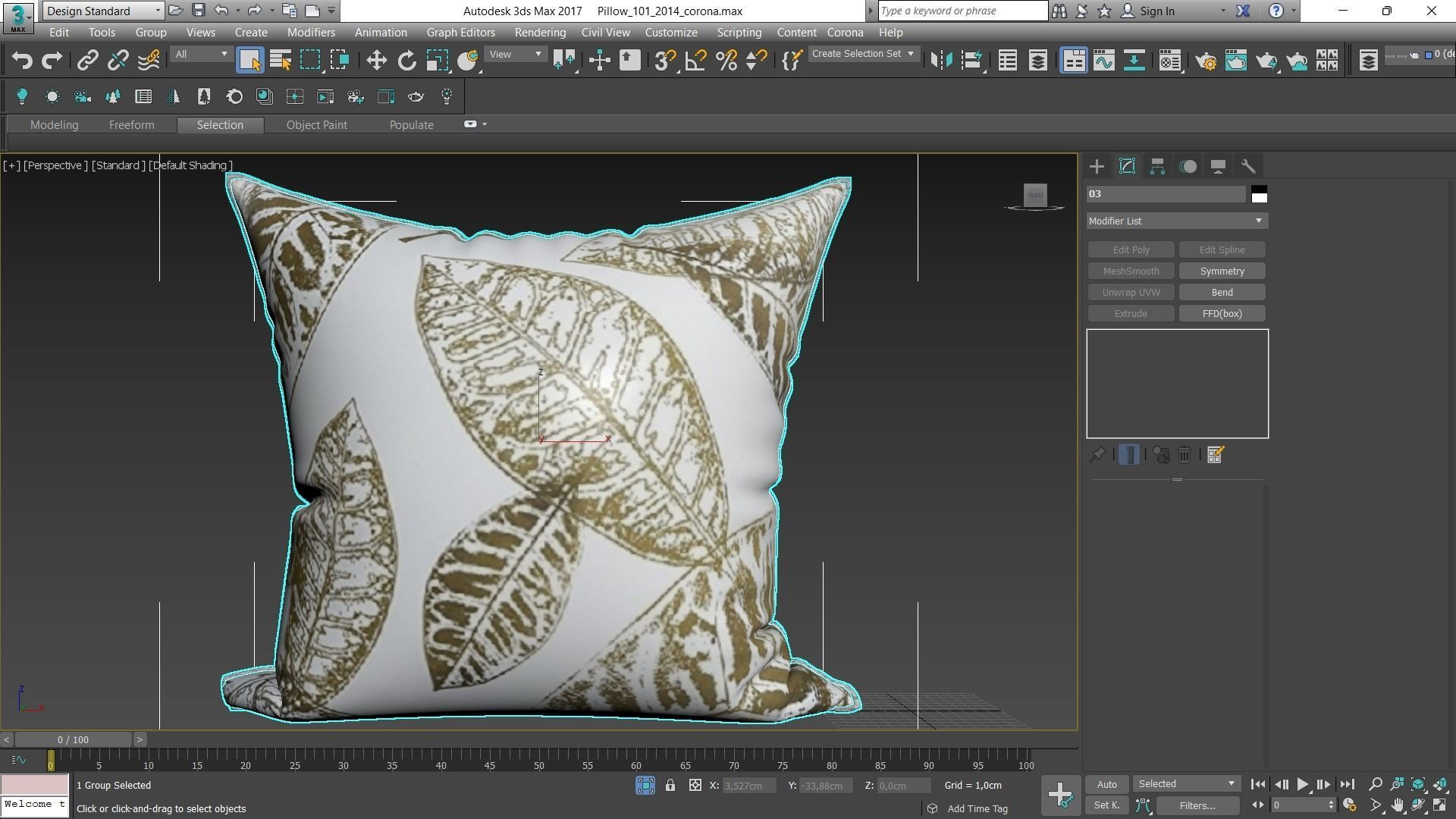Image resolution: width=1456 pixels, height=819 pixels.
Task: Switch to Utilities command panel
Action: 1248,166
